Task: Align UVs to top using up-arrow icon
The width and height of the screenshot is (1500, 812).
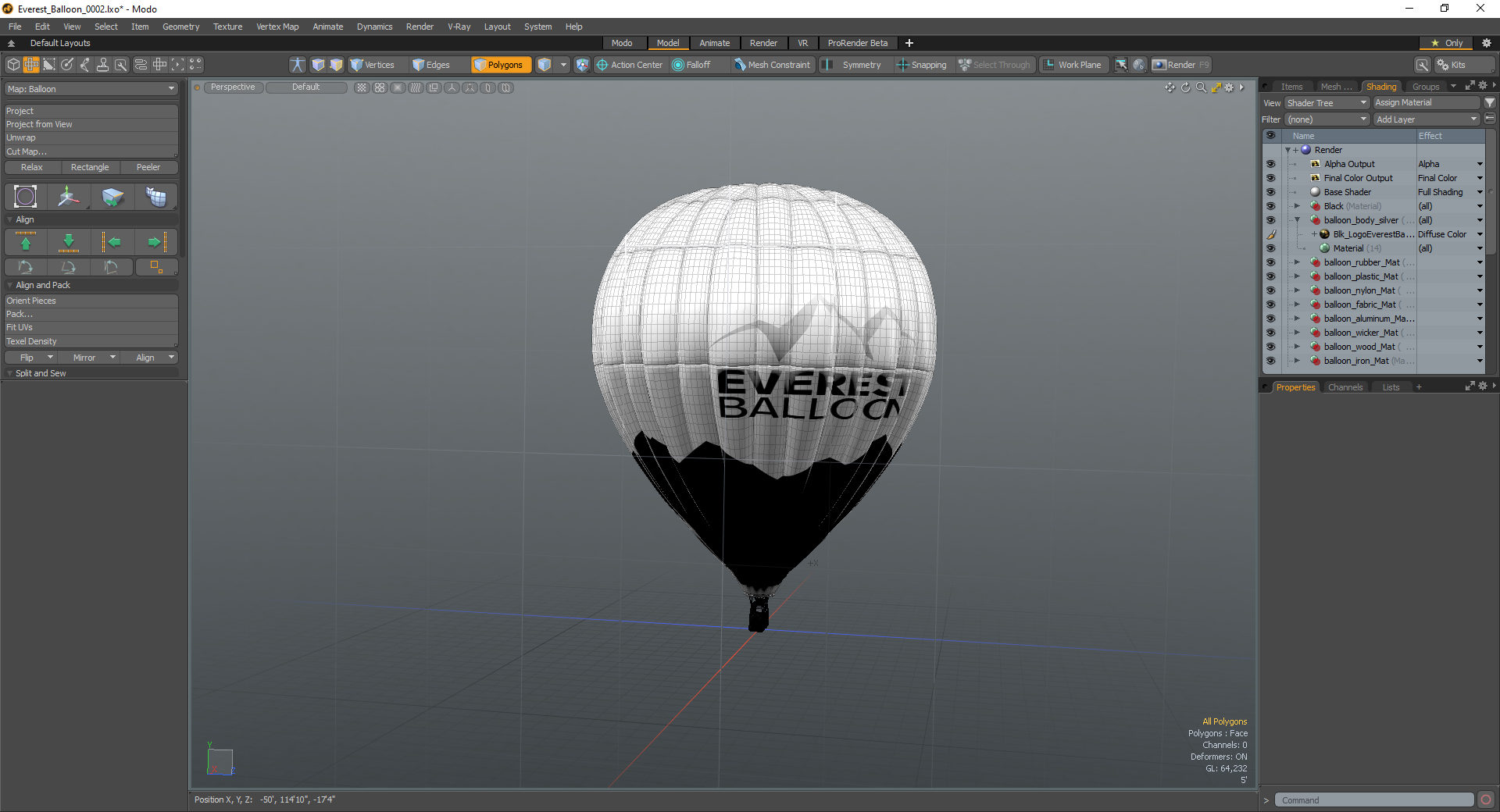Action: pos(26,242)
